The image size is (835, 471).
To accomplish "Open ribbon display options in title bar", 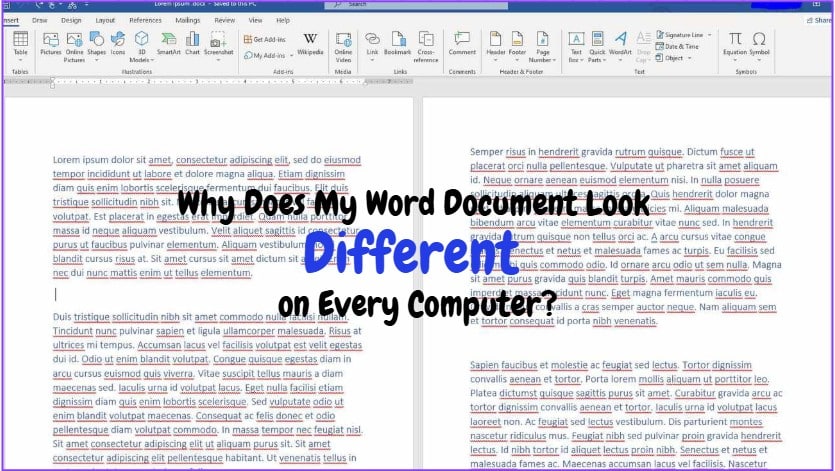I will tap(816, 4).
